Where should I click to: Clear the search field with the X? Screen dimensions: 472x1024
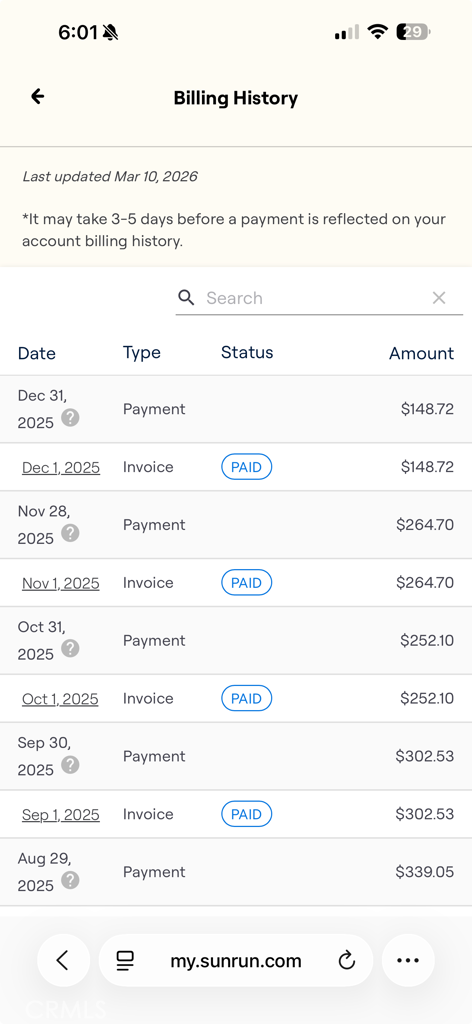pyautogui.click(x=439, y=298)
